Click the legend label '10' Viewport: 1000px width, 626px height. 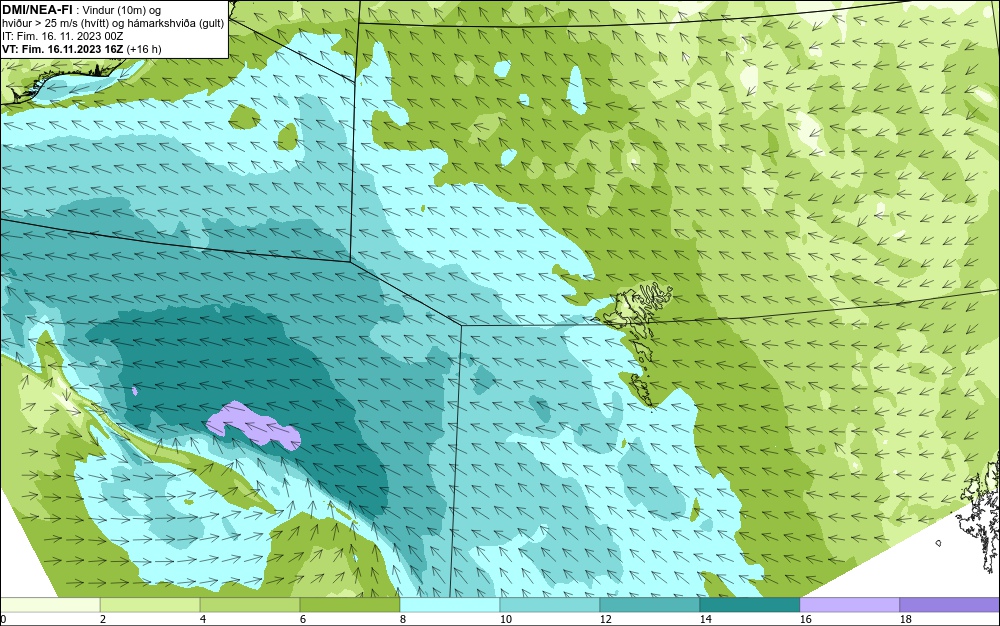click(x=506, y=619)
